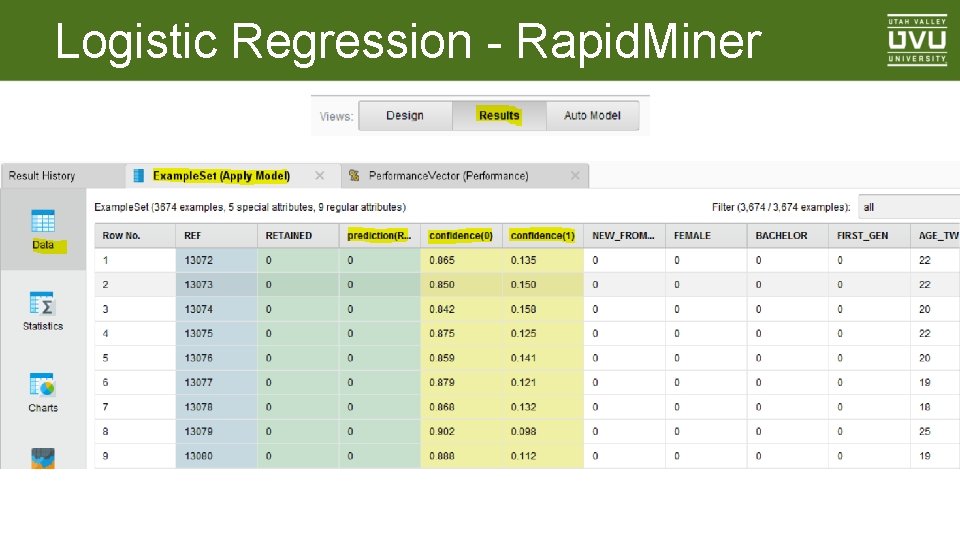Viewport: 960px width, 540px height.
Task: Select REF cell 13075
Action: tap(217, 334)
